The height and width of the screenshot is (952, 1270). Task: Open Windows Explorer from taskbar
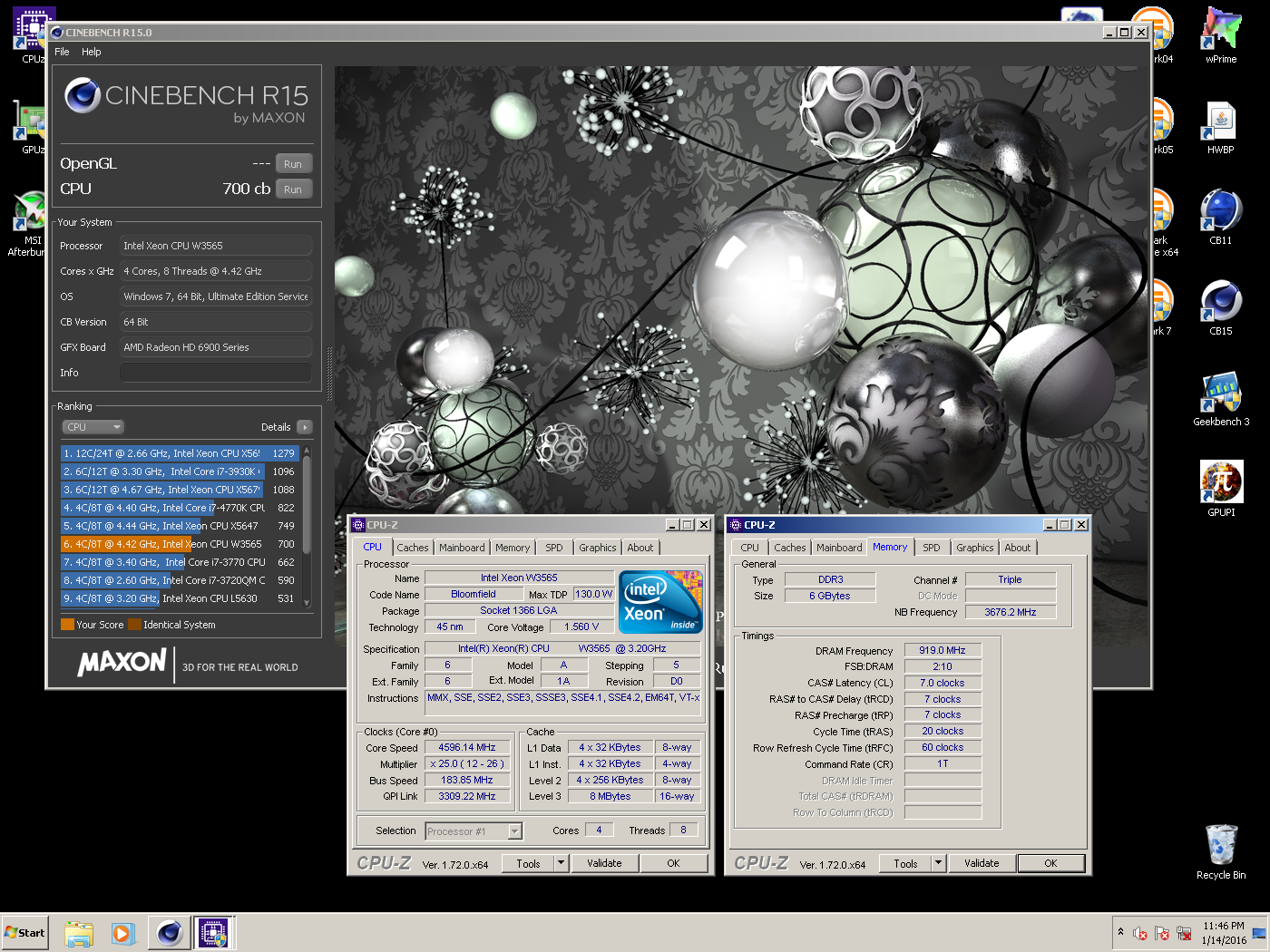click(79, 933)
